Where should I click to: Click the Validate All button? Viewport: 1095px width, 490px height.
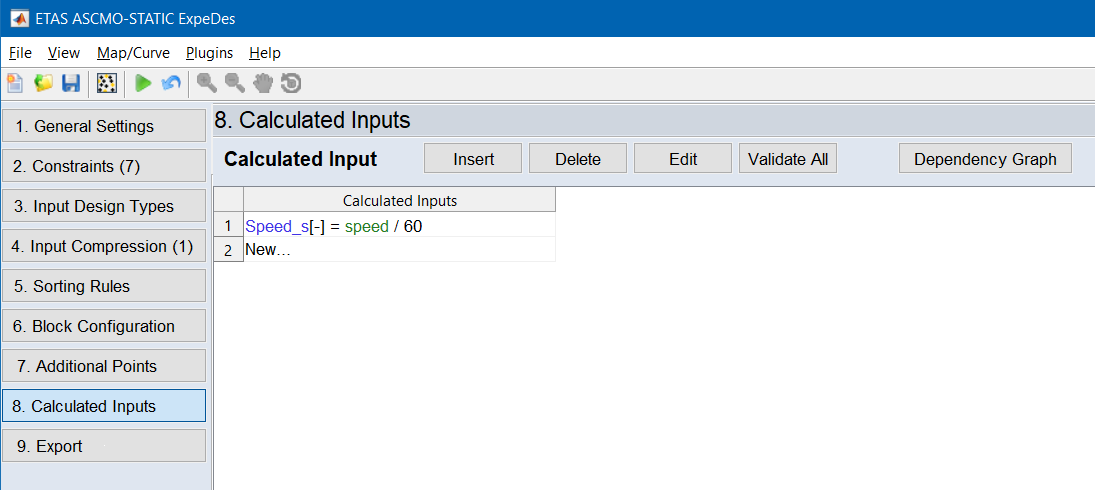pyautogui.click(x=788, y=159)
